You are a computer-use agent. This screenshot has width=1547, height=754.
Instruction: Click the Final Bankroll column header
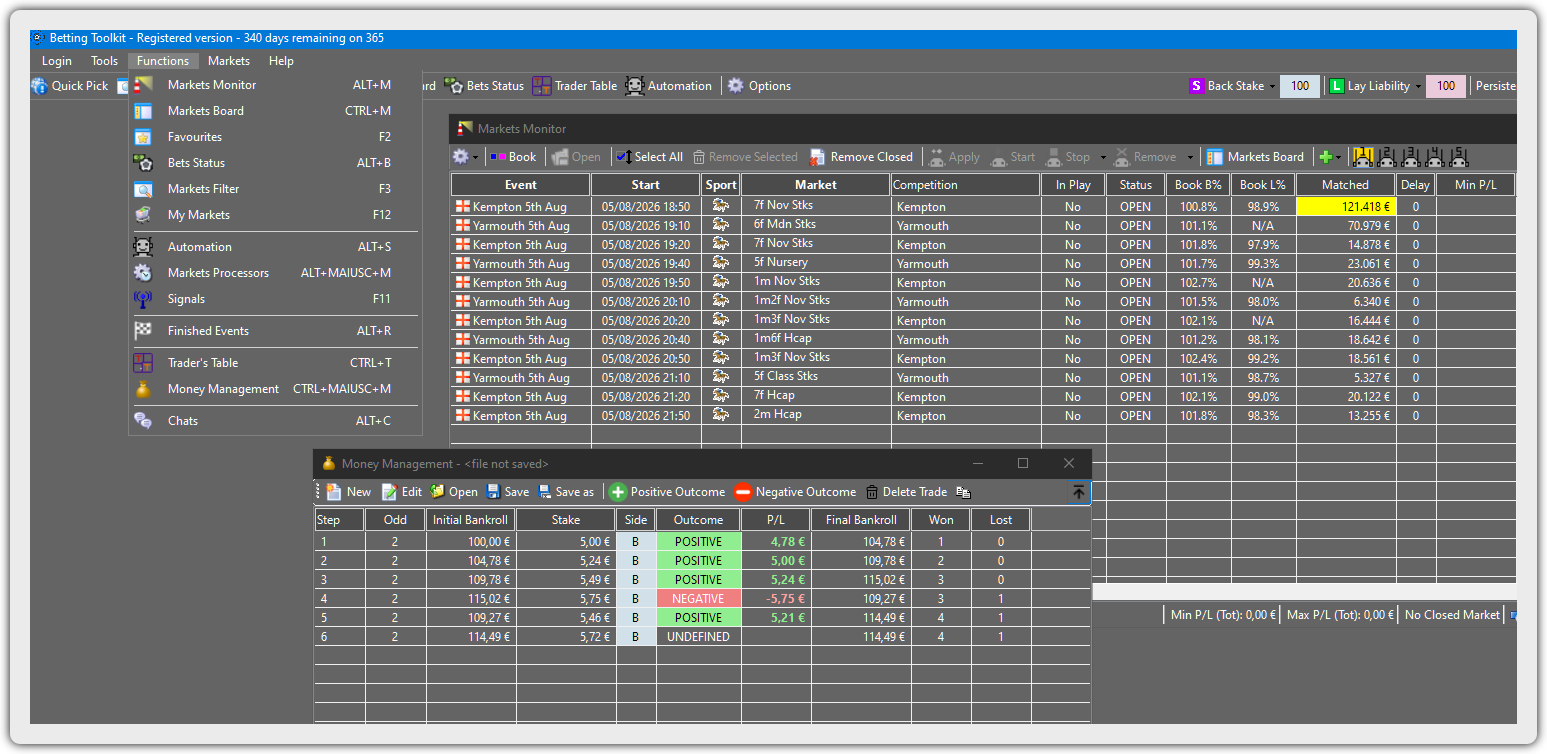tap(861, 520)
